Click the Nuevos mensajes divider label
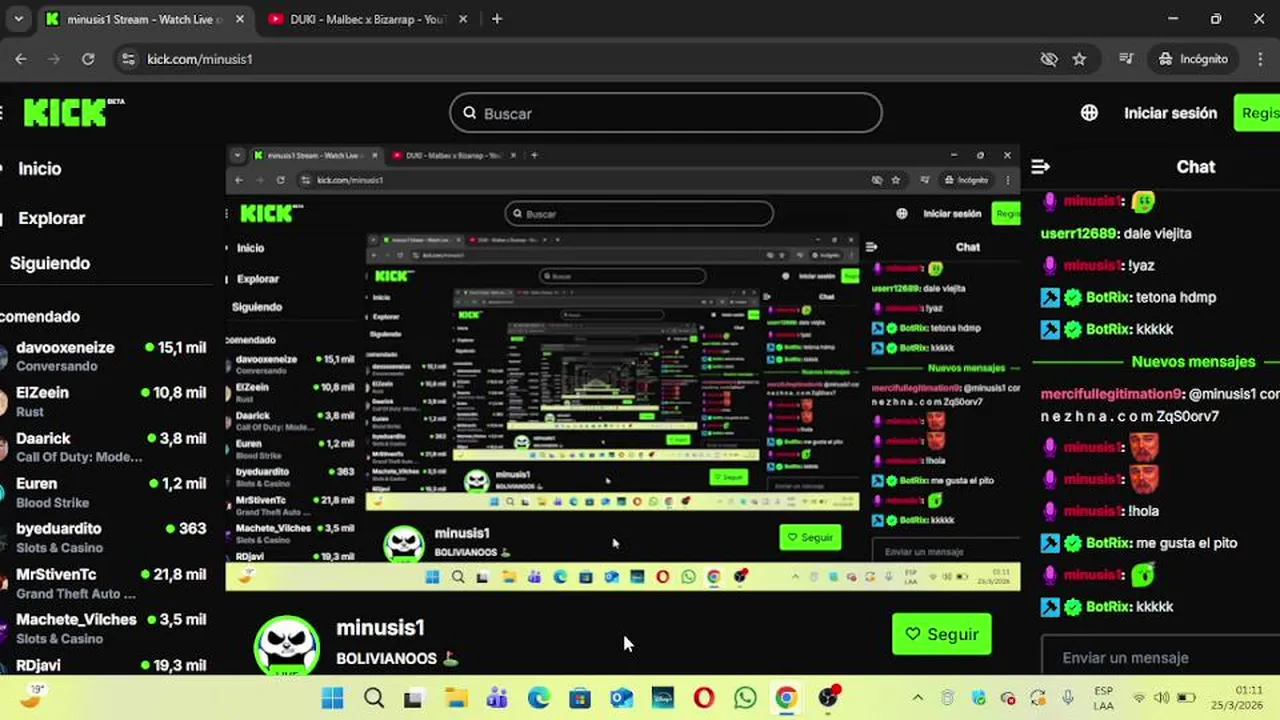Image resolution: width=1280 pixels, height=720 pixels. click(x=1193, y=361)
